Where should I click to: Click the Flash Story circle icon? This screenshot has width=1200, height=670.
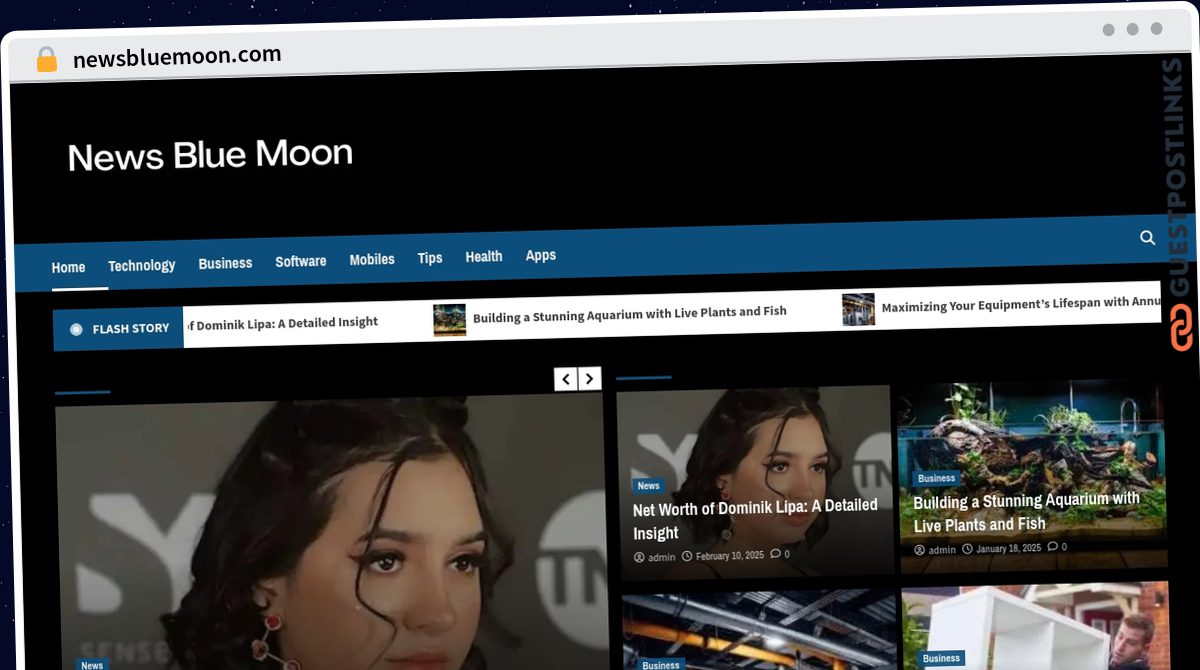(76, 329)
